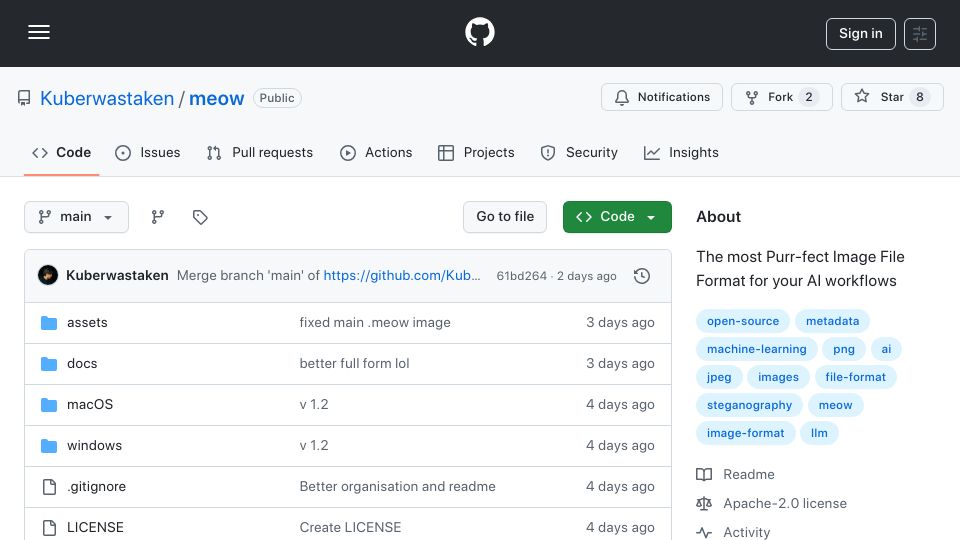This screenshot has height=540, width=960.
Task: Click the Notifications button
Action: tap(662, 97)
